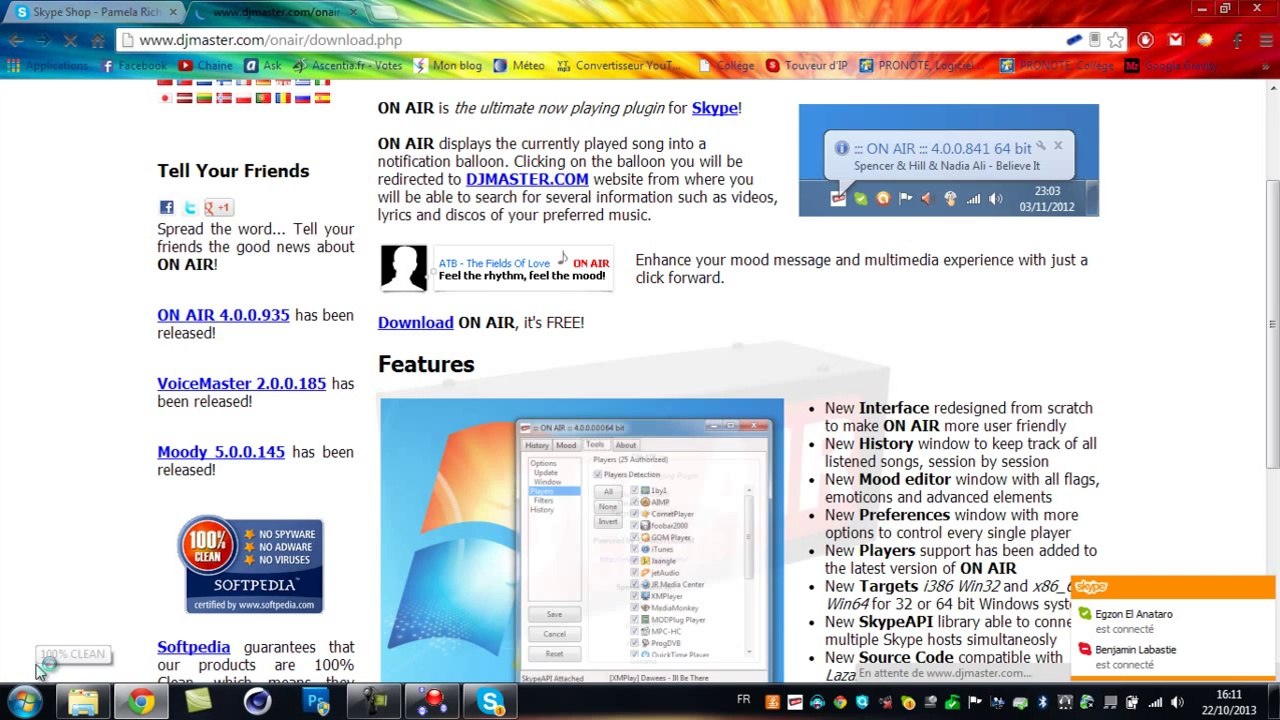The width and height of the screenshot is (1280, 720).
Task: Click the address bar URL field
Action: tap(590, 40)
